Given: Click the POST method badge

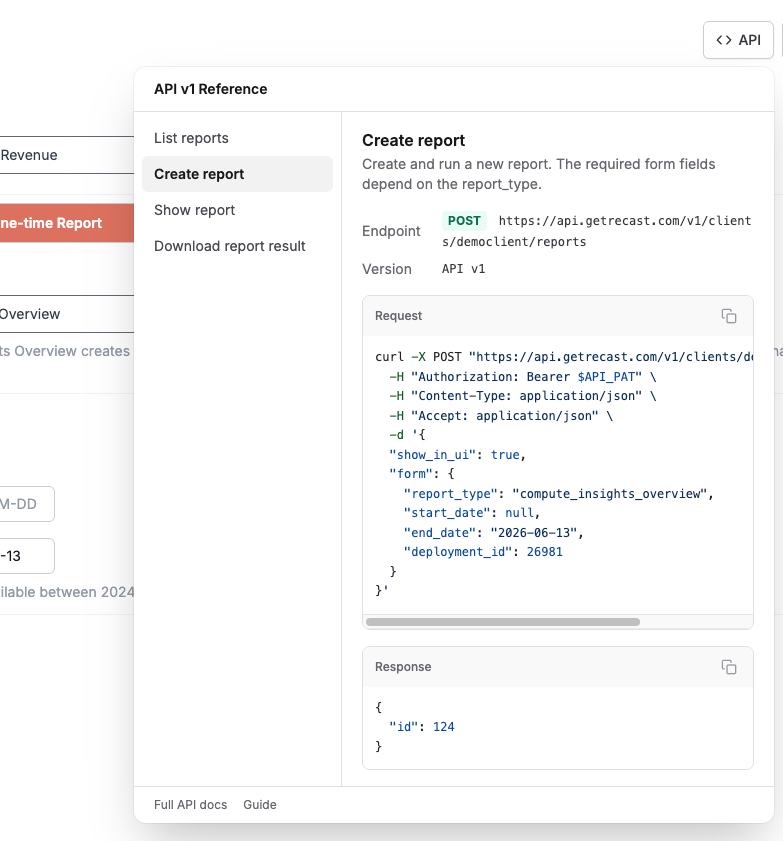Looking at the screenshot, I should point(464,220).
